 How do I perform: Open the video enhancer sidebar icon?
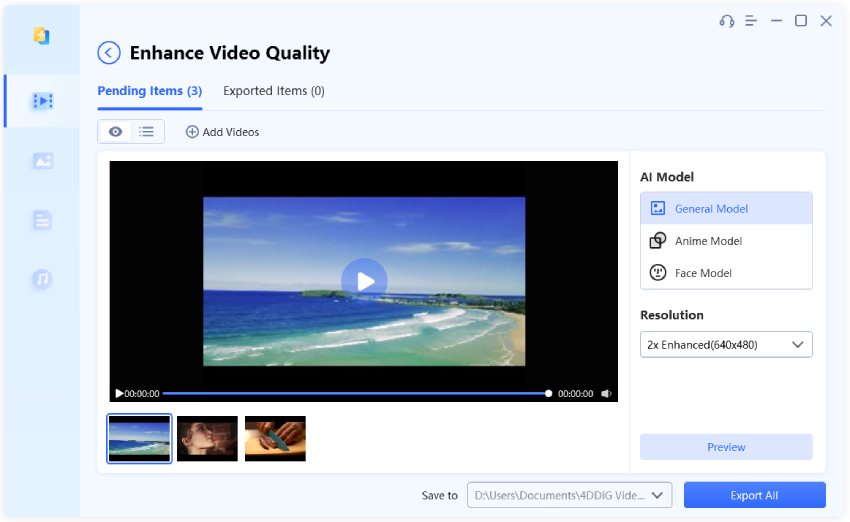42,101
